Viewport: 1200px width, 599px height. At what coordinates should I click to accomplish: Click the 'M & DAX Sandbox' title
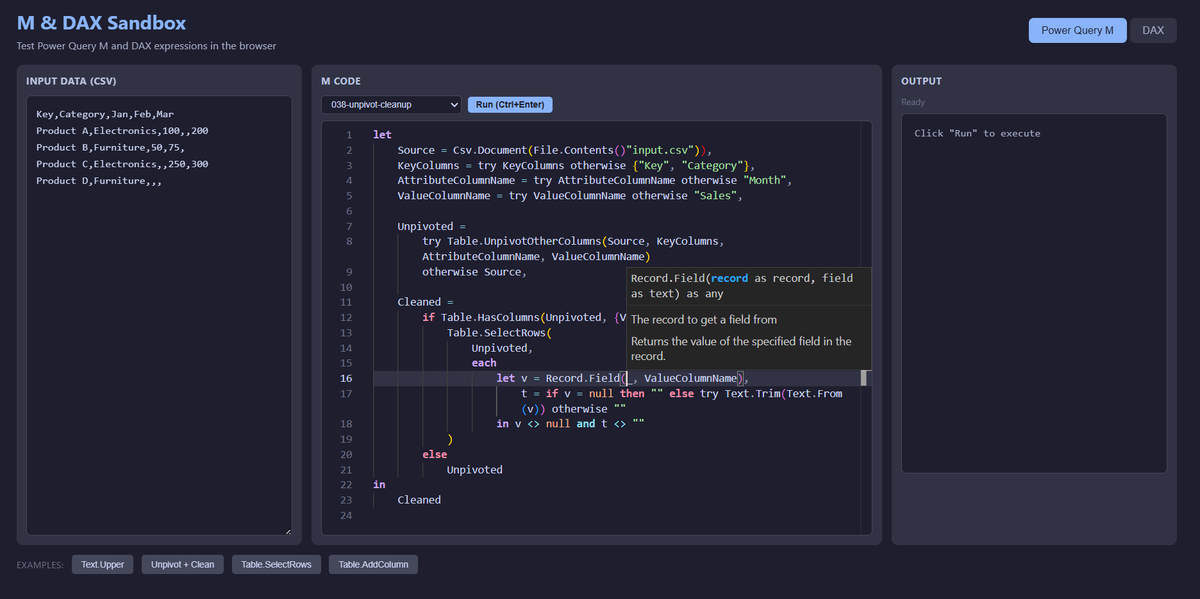pos(101,23)
